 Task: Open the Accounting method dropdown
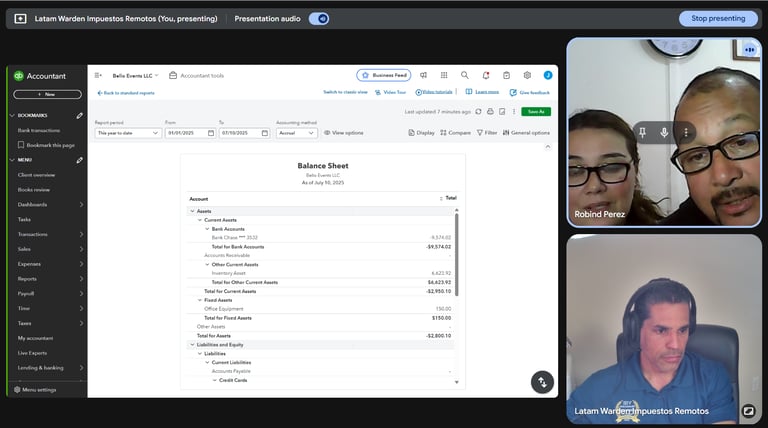297,133
